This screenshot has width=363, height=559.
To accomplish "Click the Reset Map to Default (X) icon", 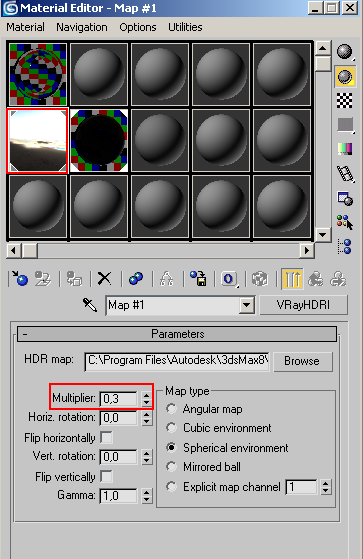I will (x=104, y=278).
